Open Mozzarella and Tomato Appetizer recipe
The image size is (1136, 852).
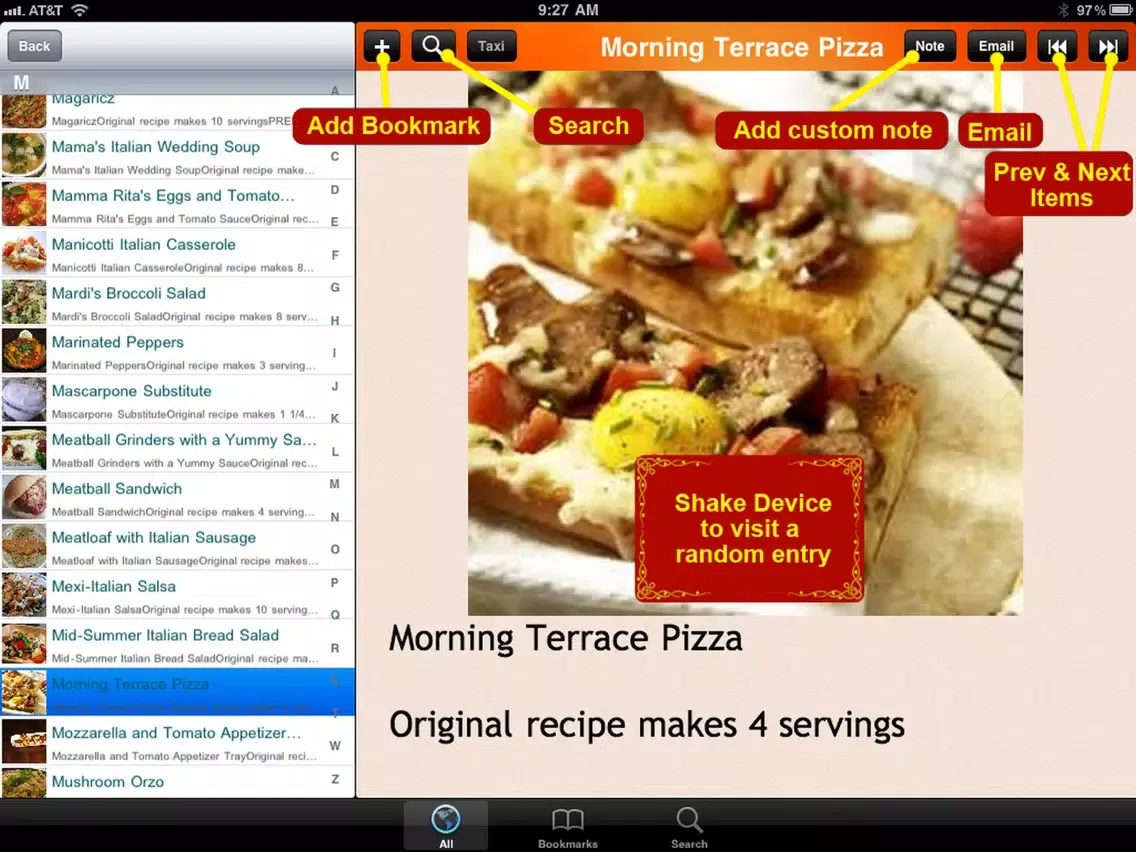(178, 743)
